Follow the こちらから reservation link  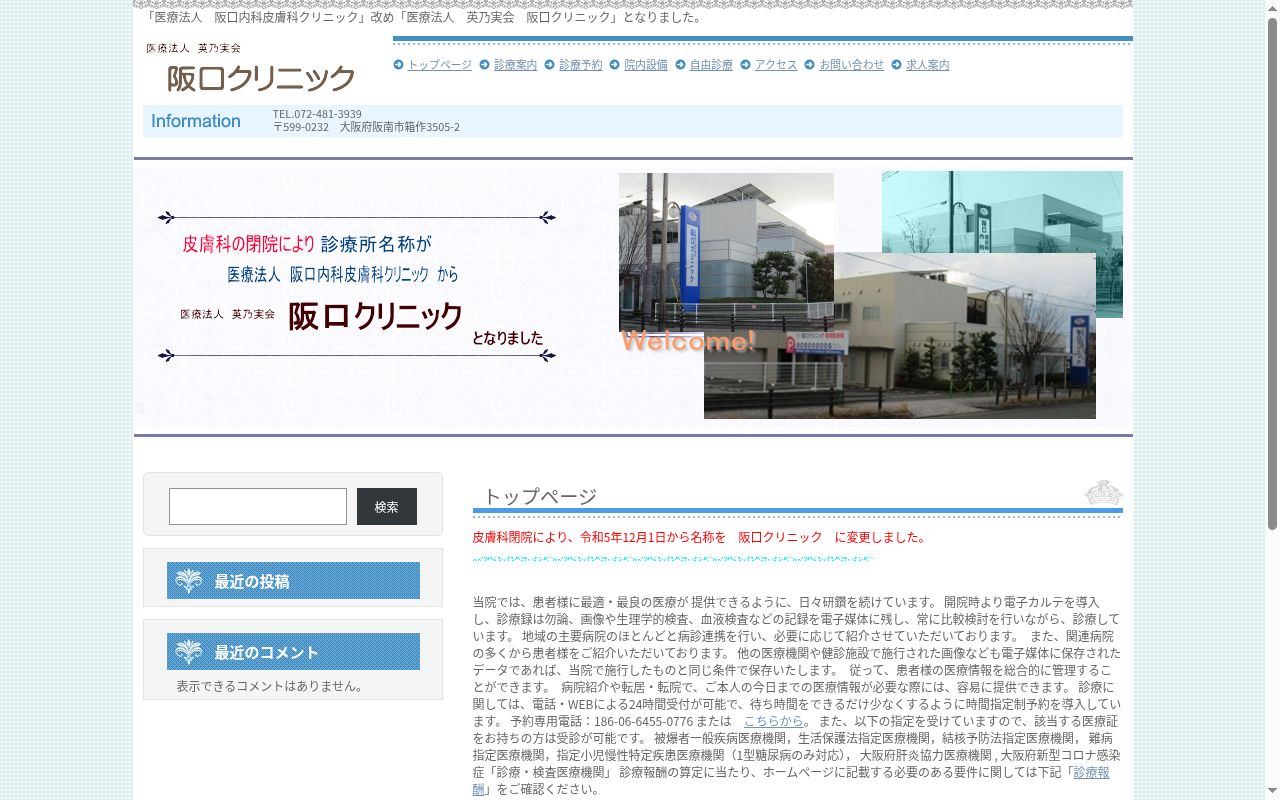[773, 721]
